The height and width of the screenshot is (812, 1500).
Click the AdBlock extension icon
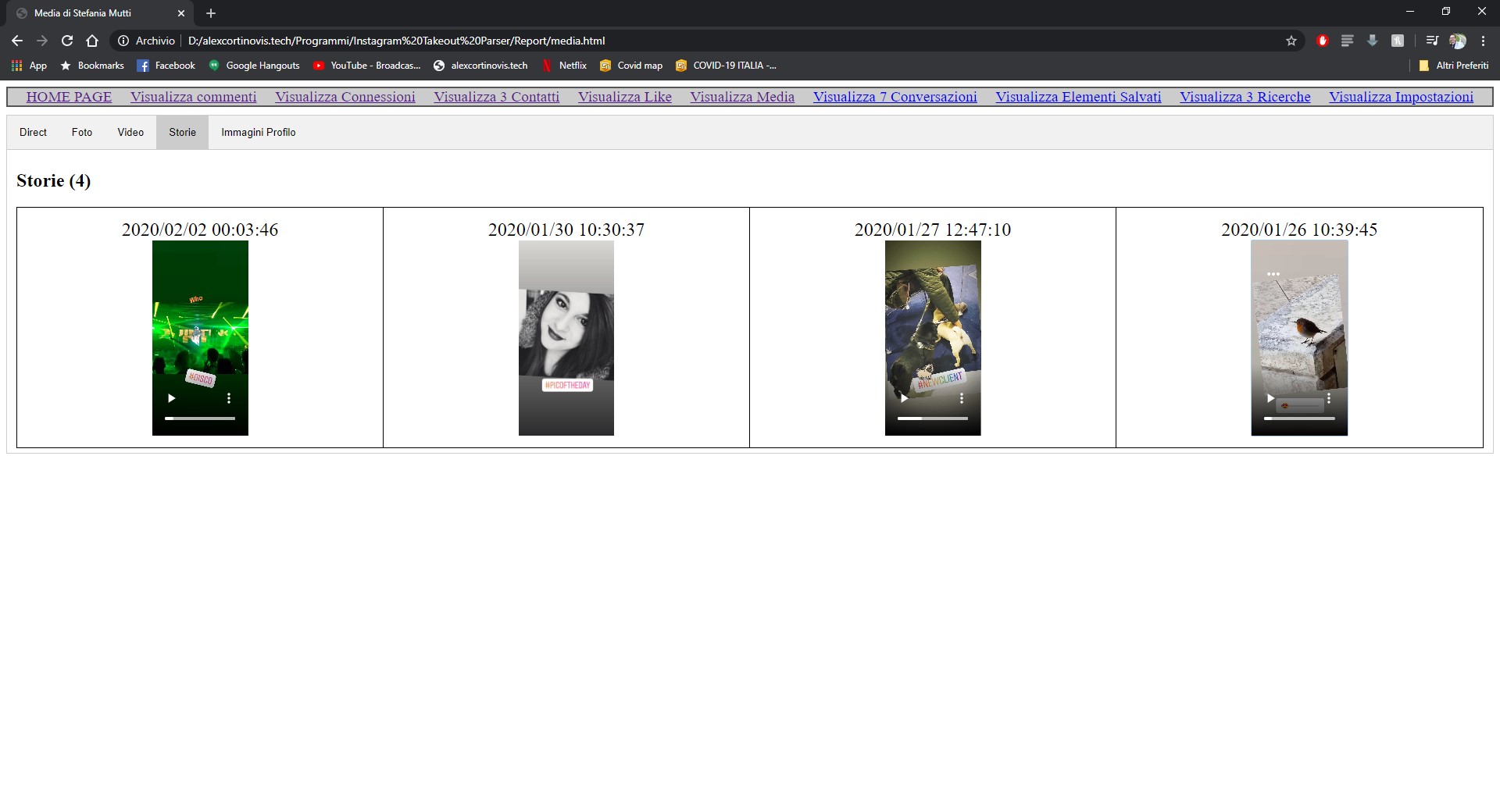point(1323,40)
